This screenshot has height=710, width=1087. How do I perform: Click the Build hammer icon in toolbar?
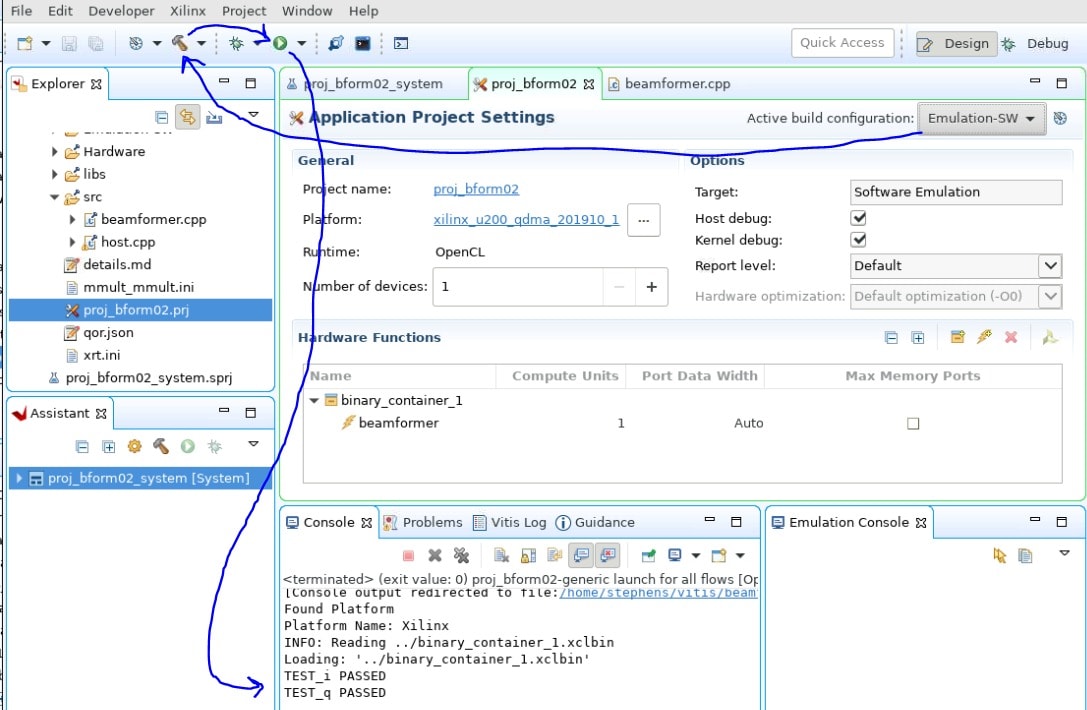[x=180, y=43]
